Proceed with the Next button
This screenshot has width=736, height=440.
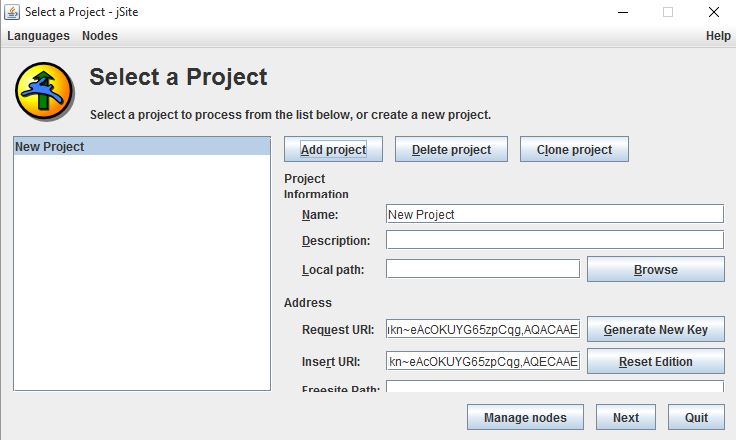point(625,418)
